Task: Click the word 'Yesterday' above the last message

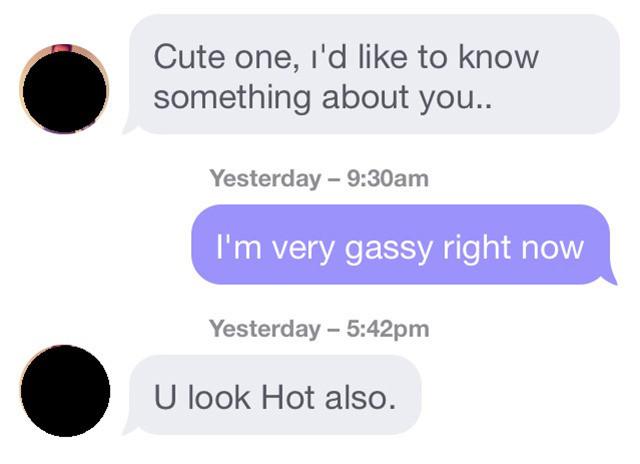Action: [265, 330]
